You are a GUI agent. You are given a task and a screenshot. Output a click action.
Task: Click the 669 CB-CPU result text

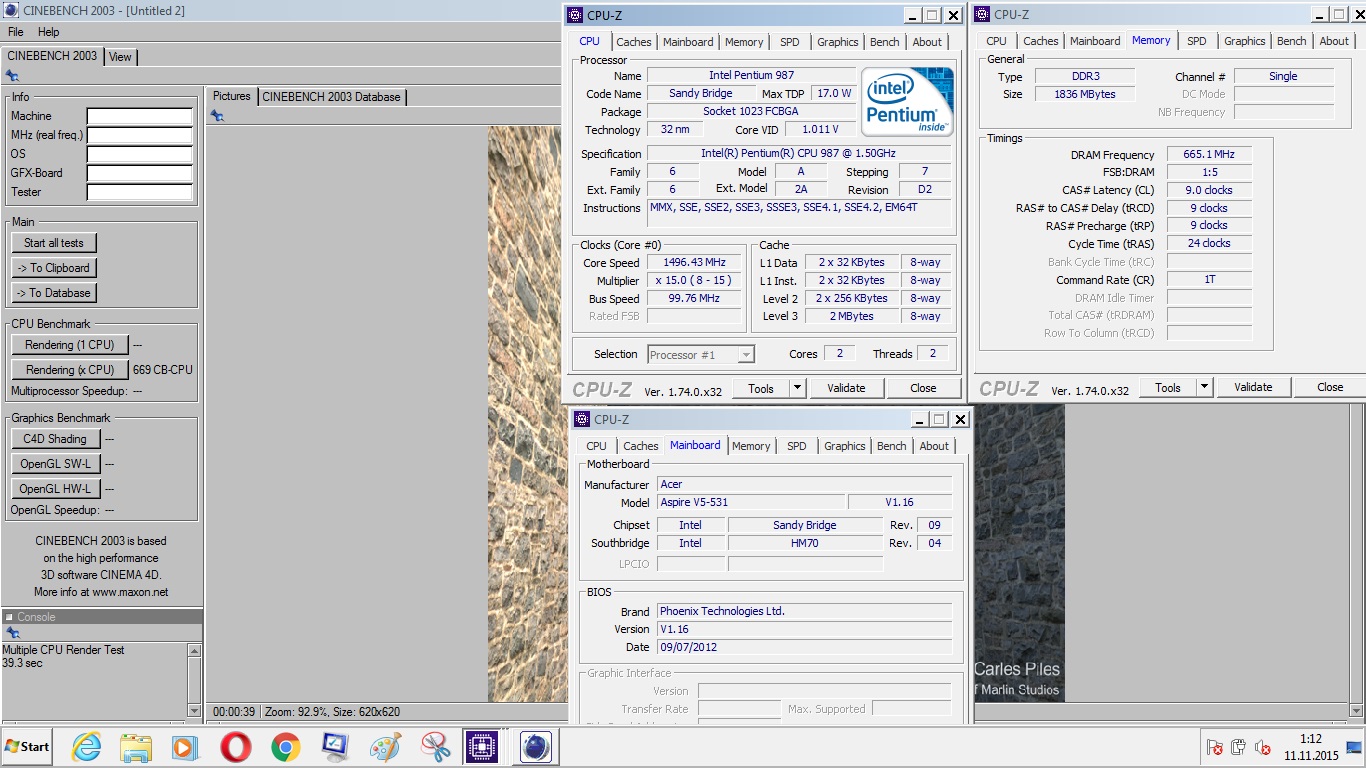163,370
